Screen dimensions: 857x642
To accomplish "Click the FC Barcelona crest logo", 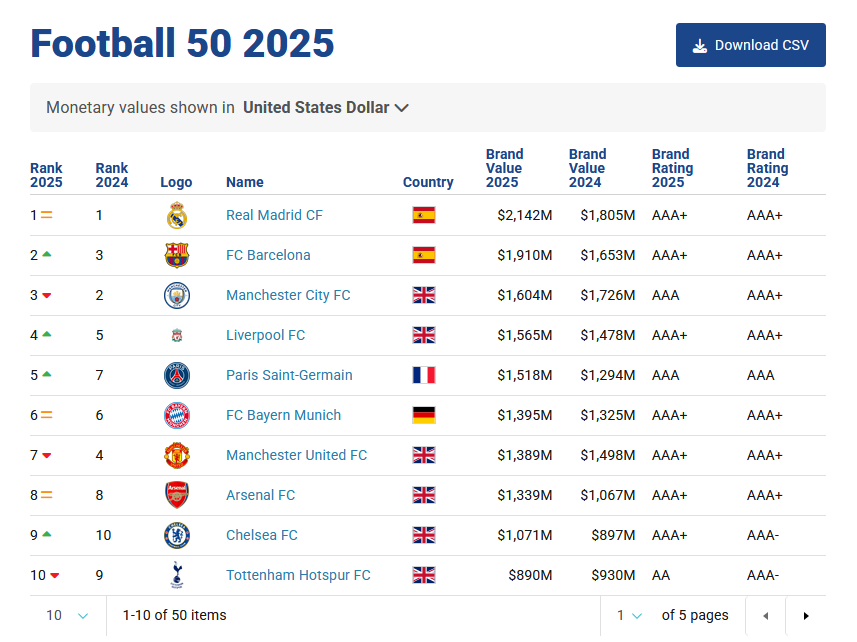I will (177, 255).
